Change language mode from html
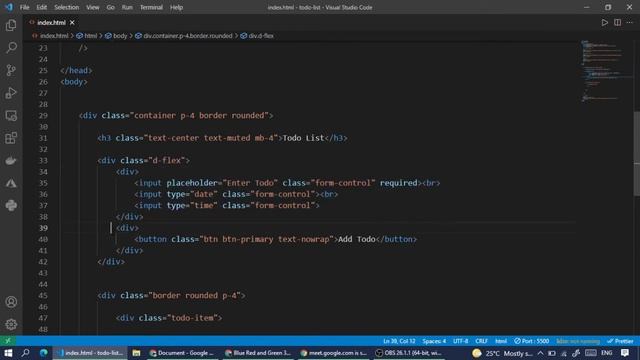640x360 pixels. 501,341
